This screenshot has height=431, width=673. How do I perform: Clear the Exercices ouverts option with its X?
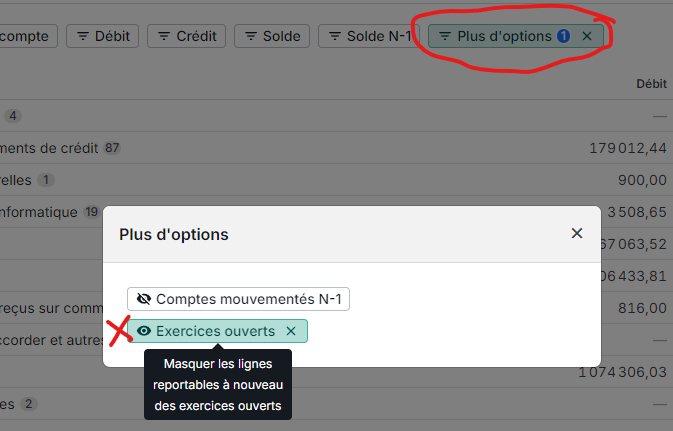pos(291,331)
